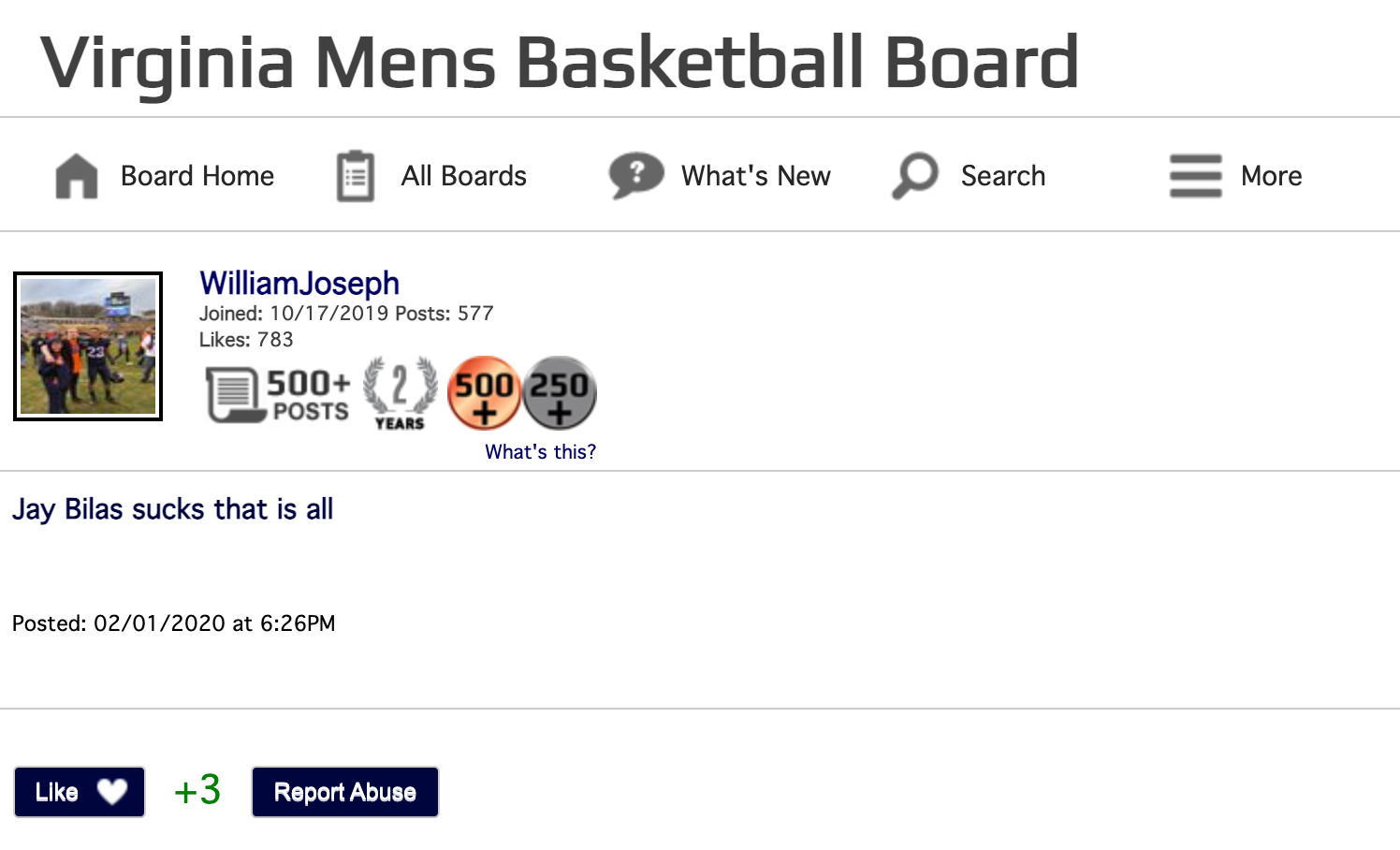Open the WilliamJoseph username profile link
The image size is (1400, 850).
pos(299,284)
